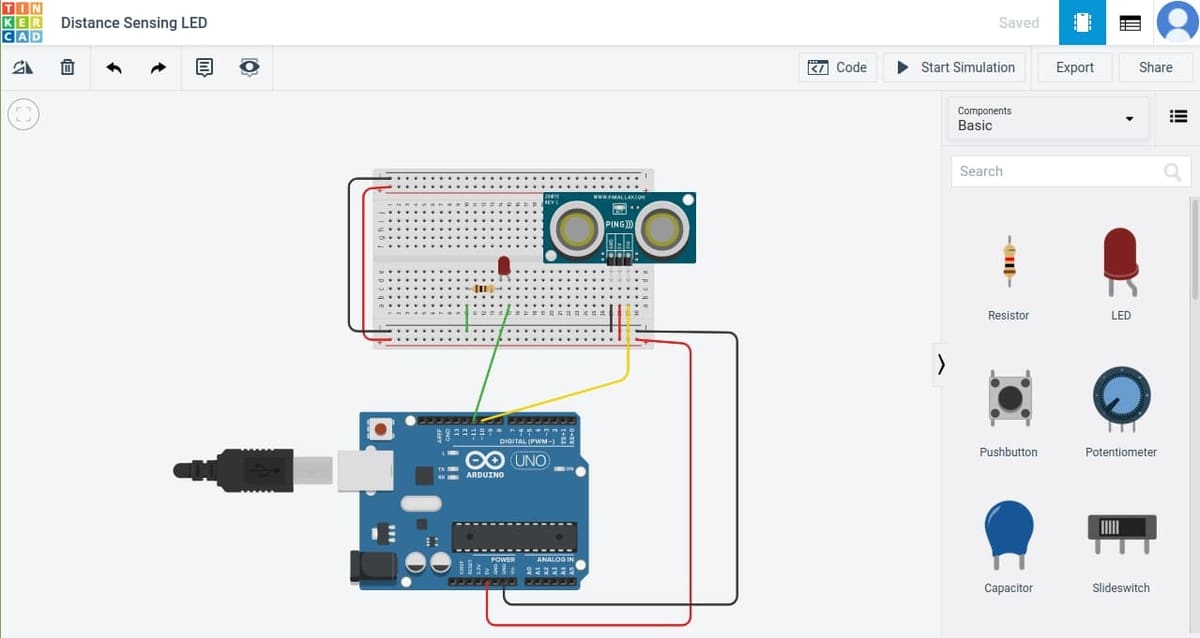Pick the Capacitor component

[x=1008, y=548]
